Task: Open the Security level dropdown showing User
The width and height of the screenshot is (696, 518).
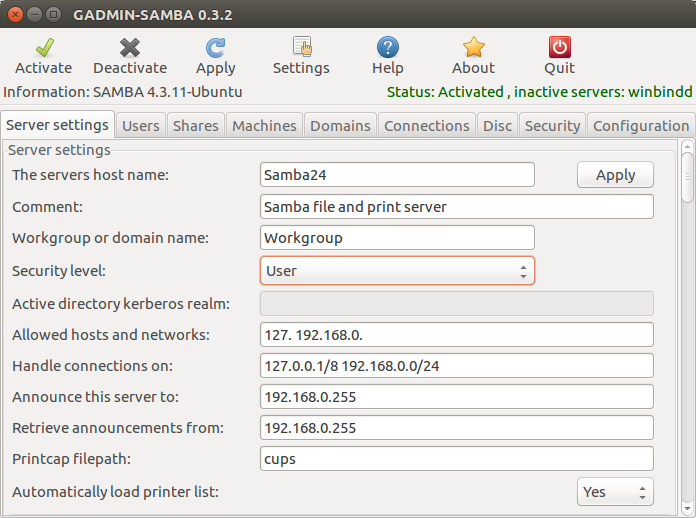Action: coord(397,271)
